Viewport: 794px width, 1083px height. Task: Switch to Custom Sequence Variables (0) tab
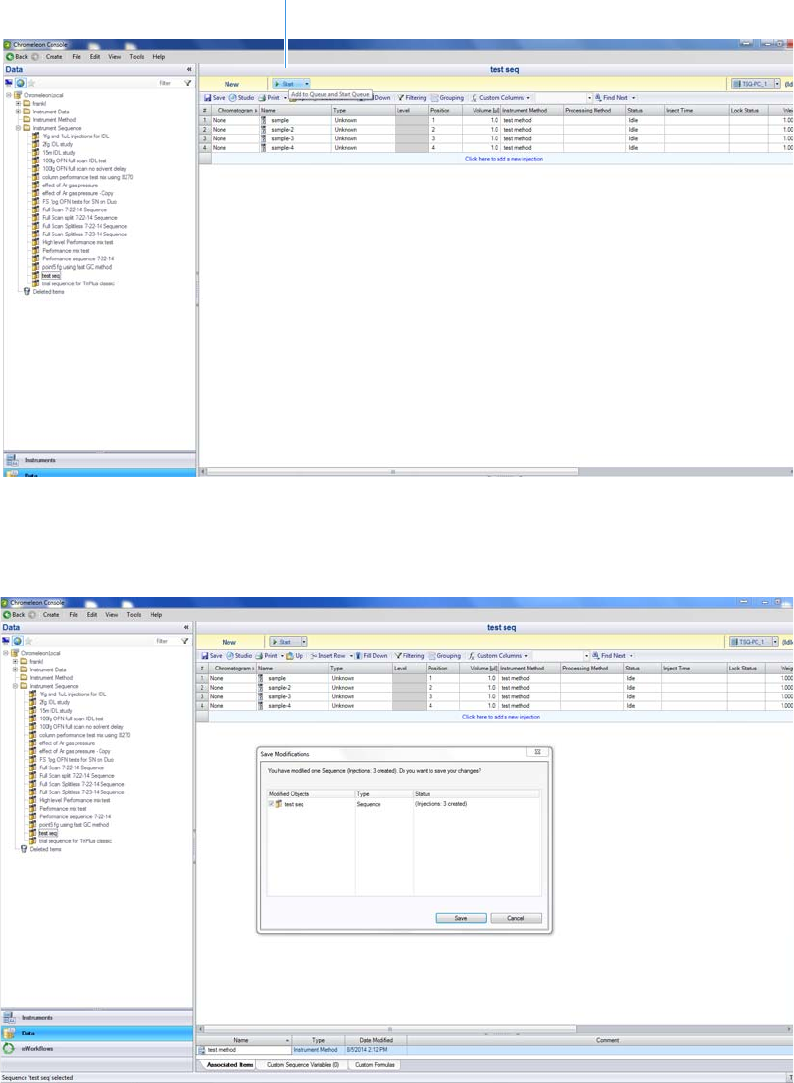pyautogui.click(x=302, y=1064)
